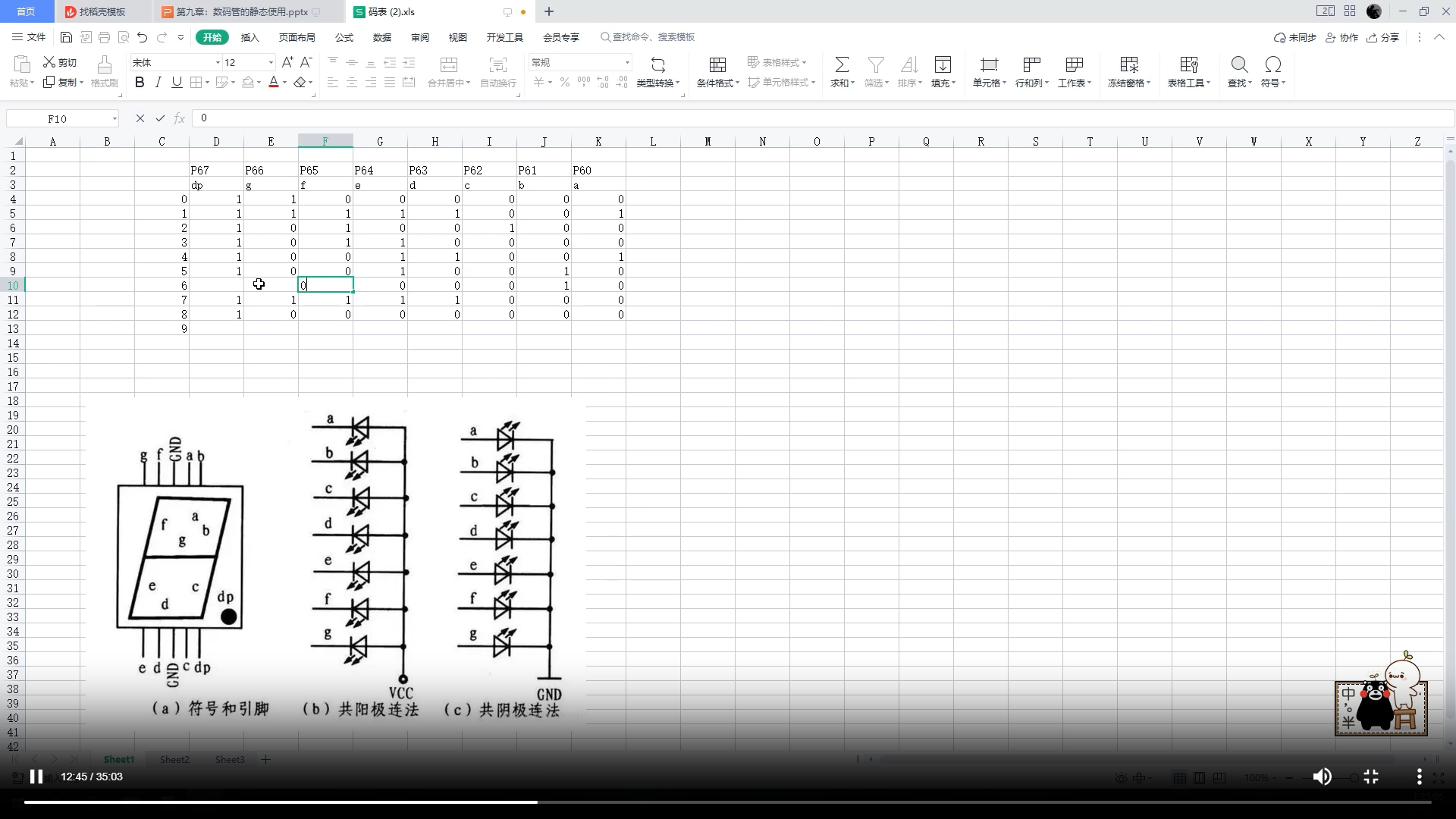Open the File menu
Image resolution: width=1456 pixels, height=819 pixels.
[29, 37]
